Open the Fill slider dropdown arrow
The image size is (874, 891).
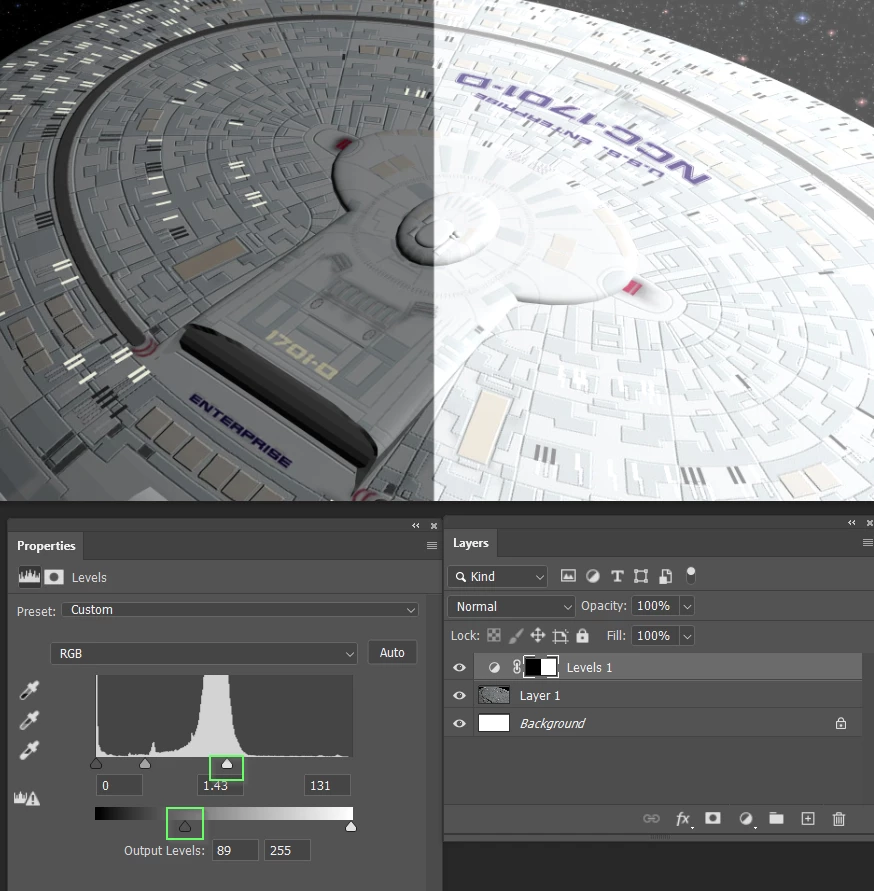(x=687, y=636)
